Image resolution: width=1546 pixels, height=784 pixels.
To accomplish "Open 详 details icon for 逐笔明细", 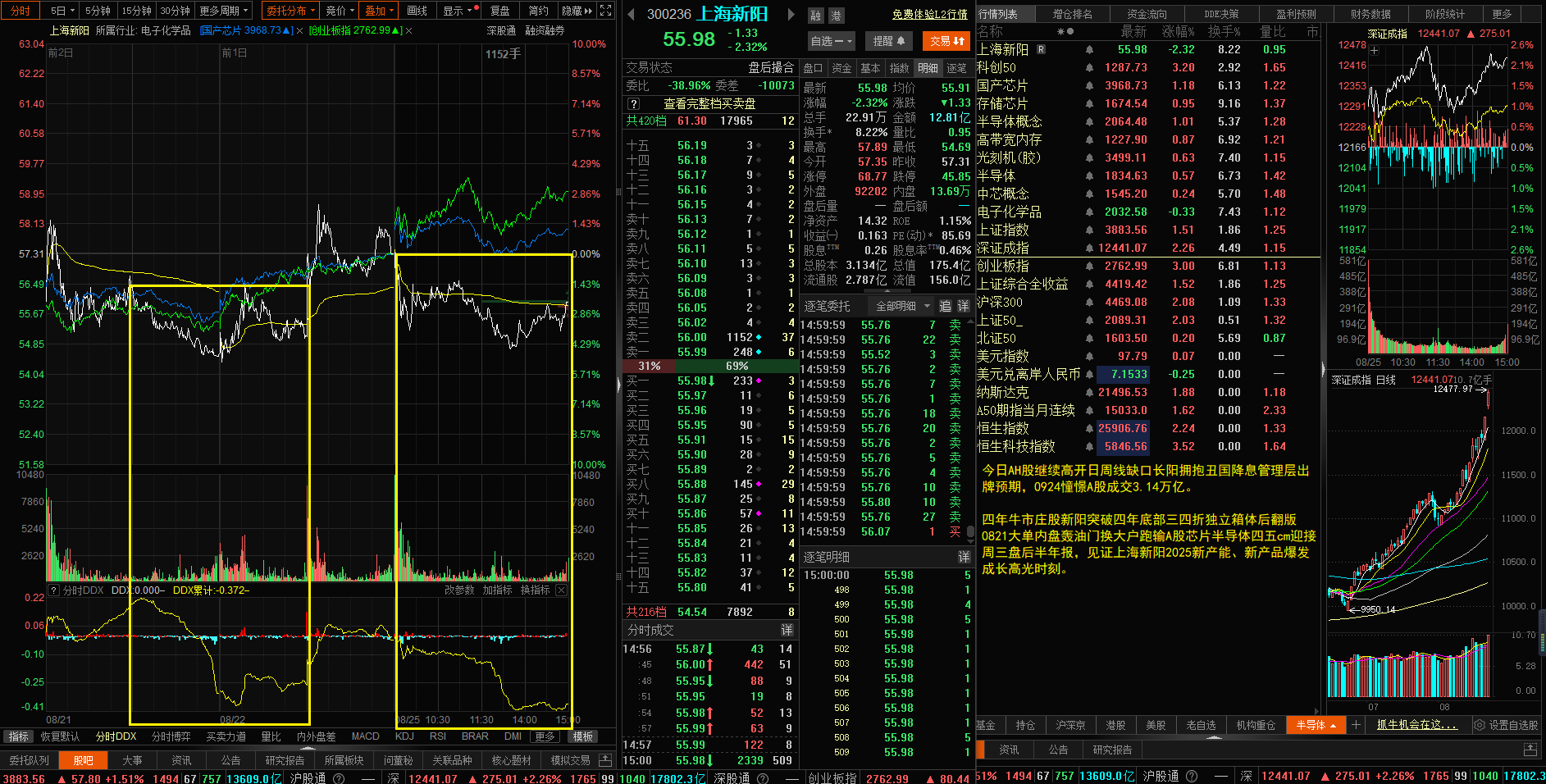I will (964, 557).
